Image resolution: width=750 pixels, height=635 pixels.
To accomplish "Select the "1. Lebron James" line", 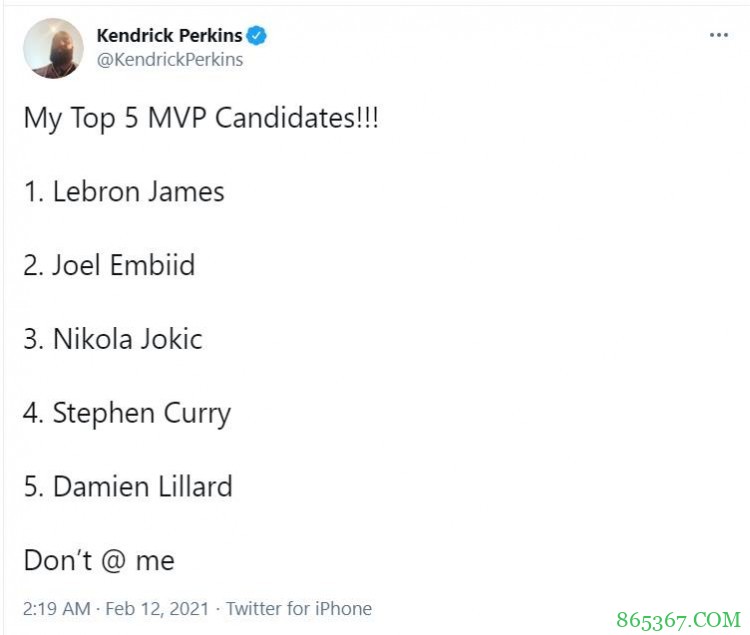I will point(124,192).
